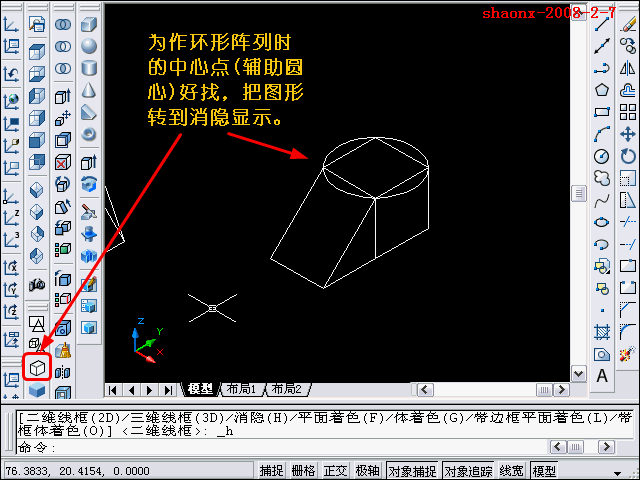Choose the Ellipse drawing tool
This screenshot has height=480, width=640.
click(602, 223)
